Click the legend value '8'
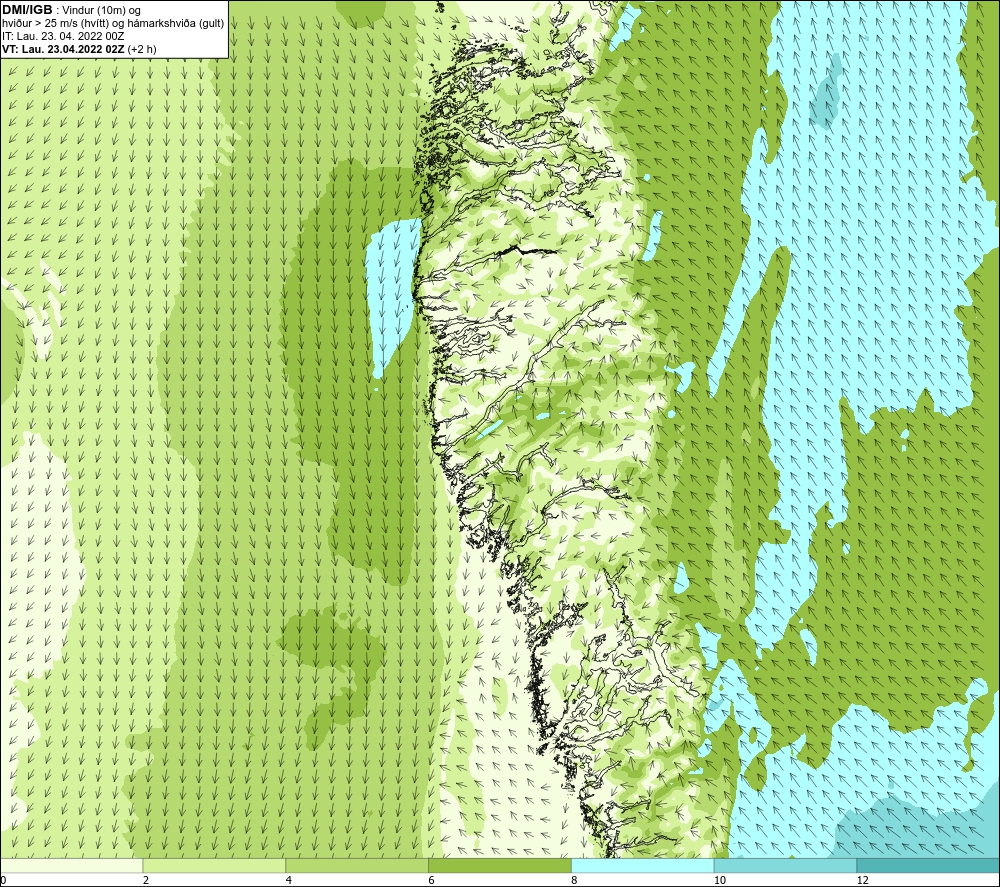The width and height of the screenshot is (1000, 887). 575,880
